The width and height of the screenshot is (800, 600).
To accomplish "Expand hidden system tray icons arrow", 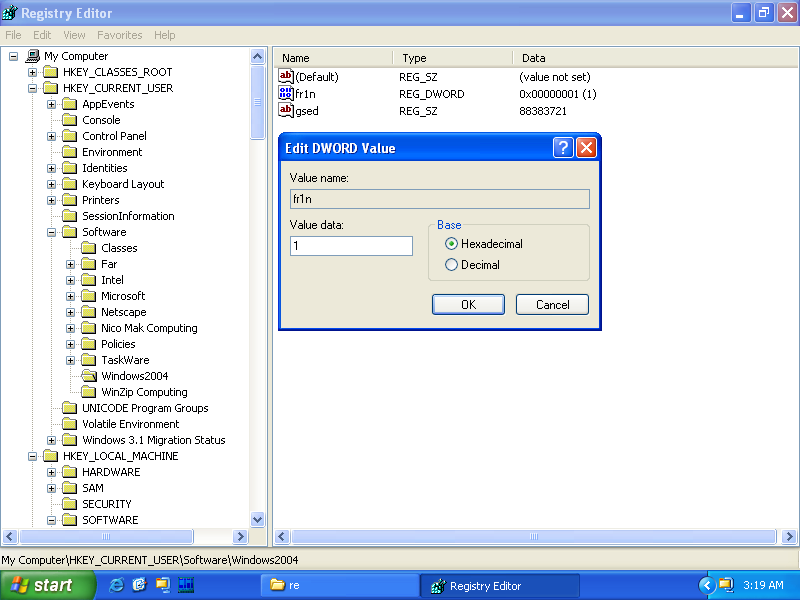I will pos(707,585).
